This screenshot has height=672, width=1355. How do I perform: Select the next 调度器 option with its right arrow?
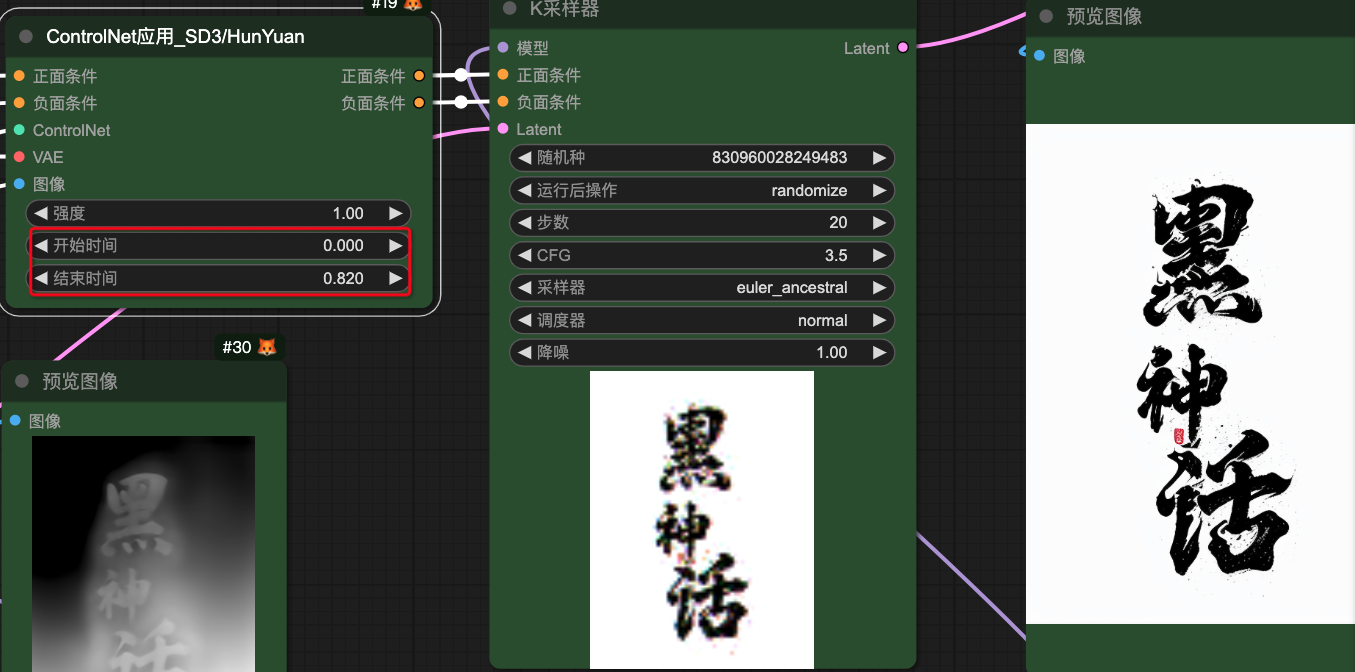(879, 320)
